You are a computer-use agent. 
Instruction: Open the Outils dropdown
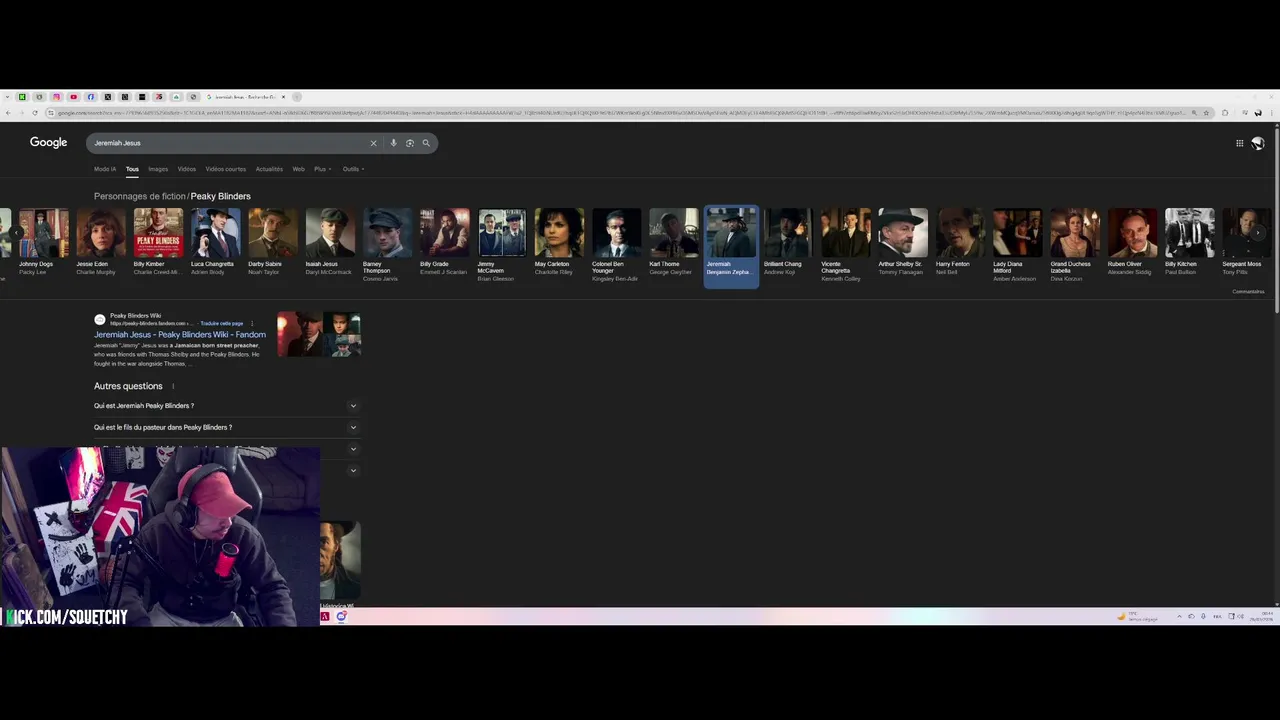coord(353,169)
